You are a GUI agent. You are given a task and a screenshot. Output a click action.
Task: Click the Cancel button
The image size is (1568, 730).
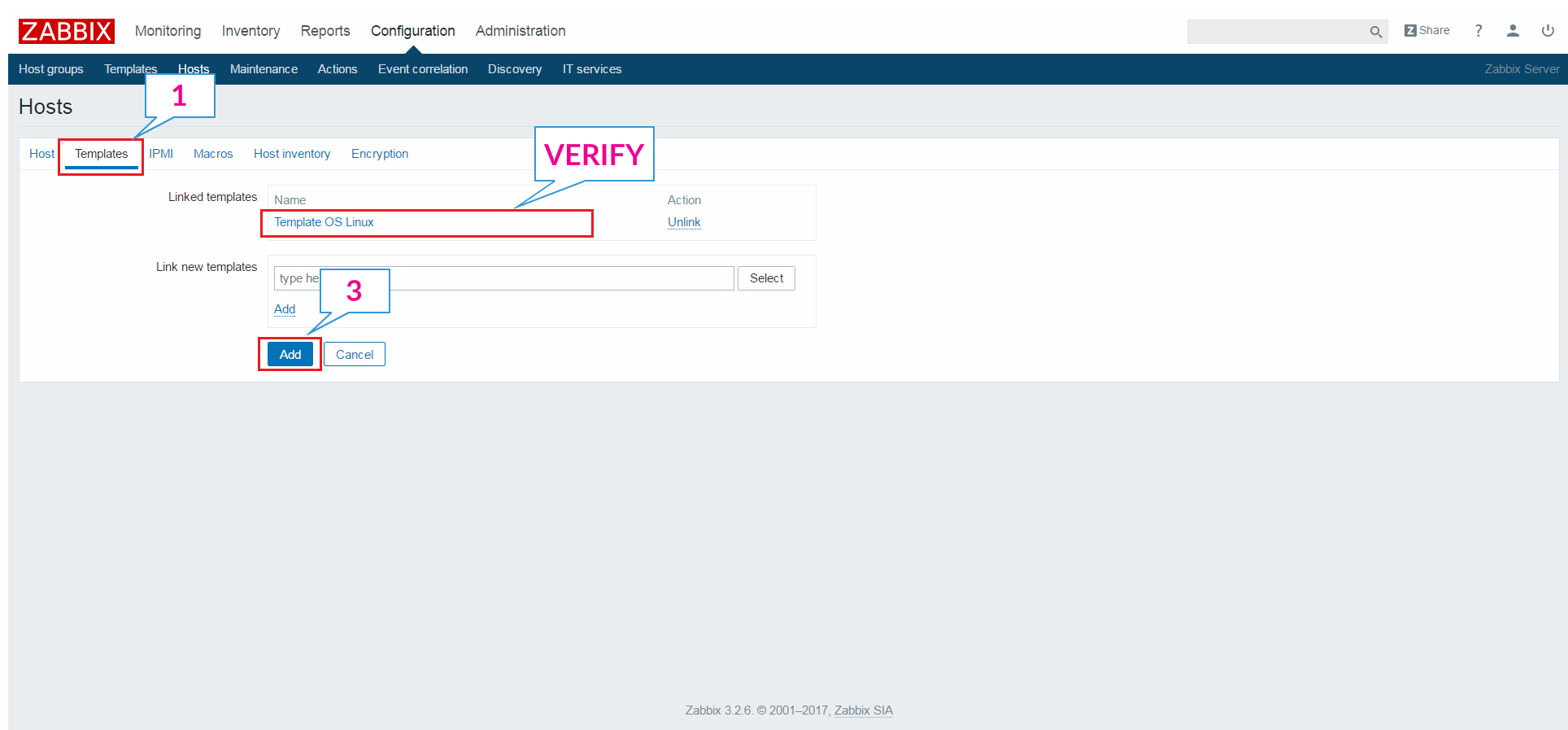[355, 355]
